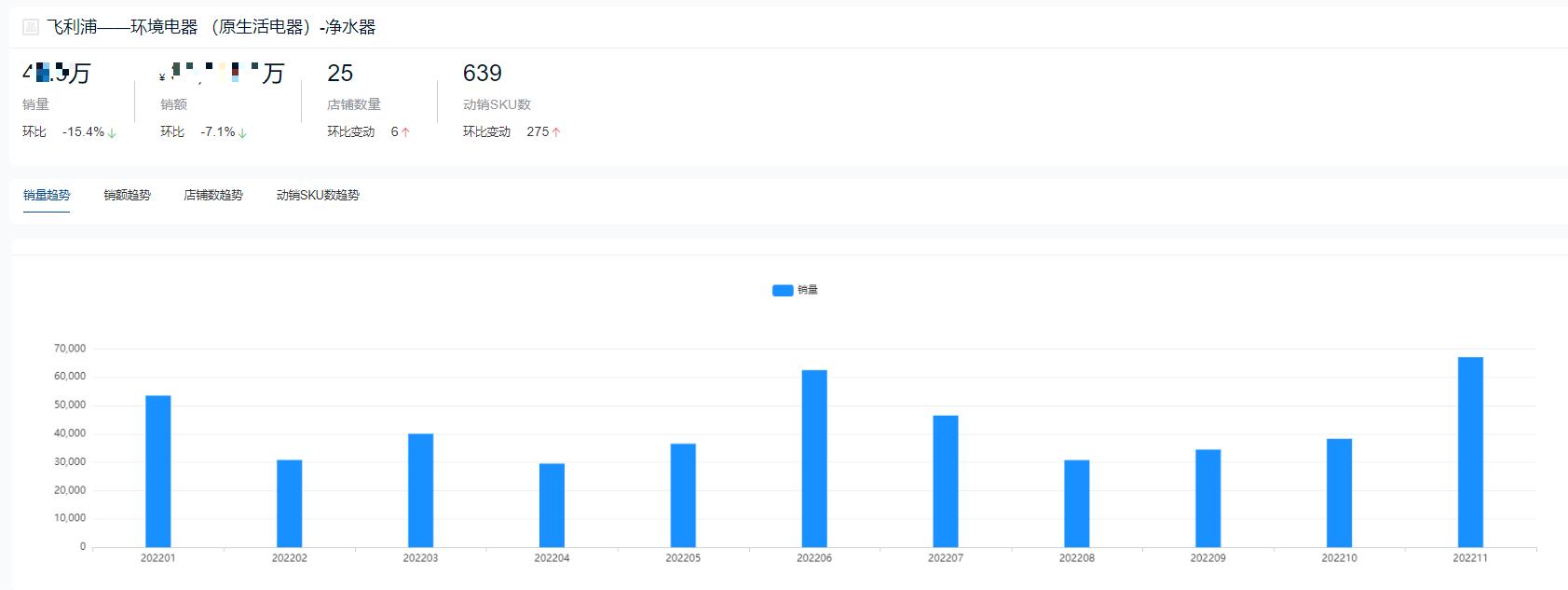Click the 店铺数量 metric label
Viewport: 1568px width, 590px height.
pos(354,104)
